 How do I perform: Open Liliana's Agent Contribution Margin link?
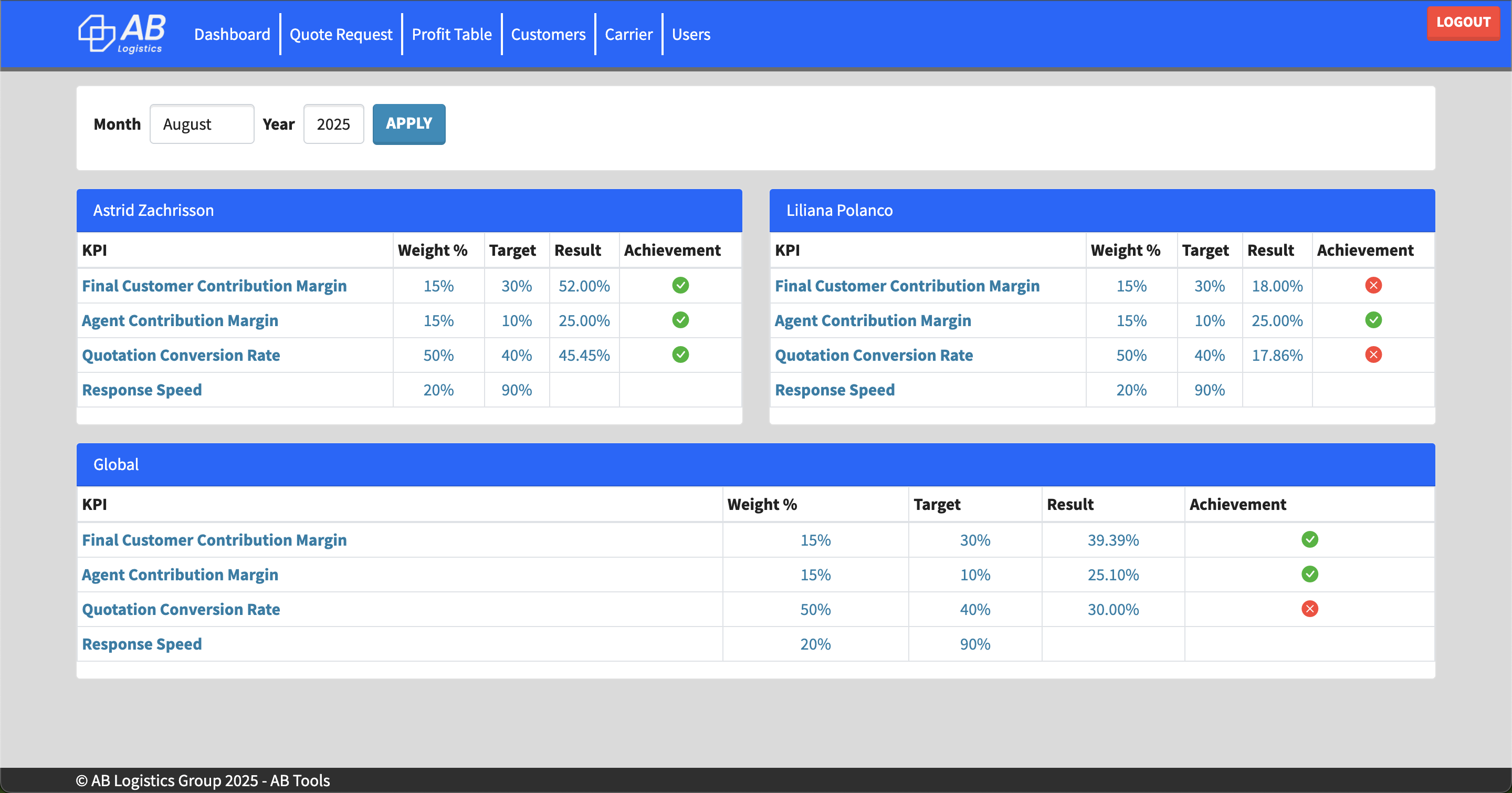(873, 321)
